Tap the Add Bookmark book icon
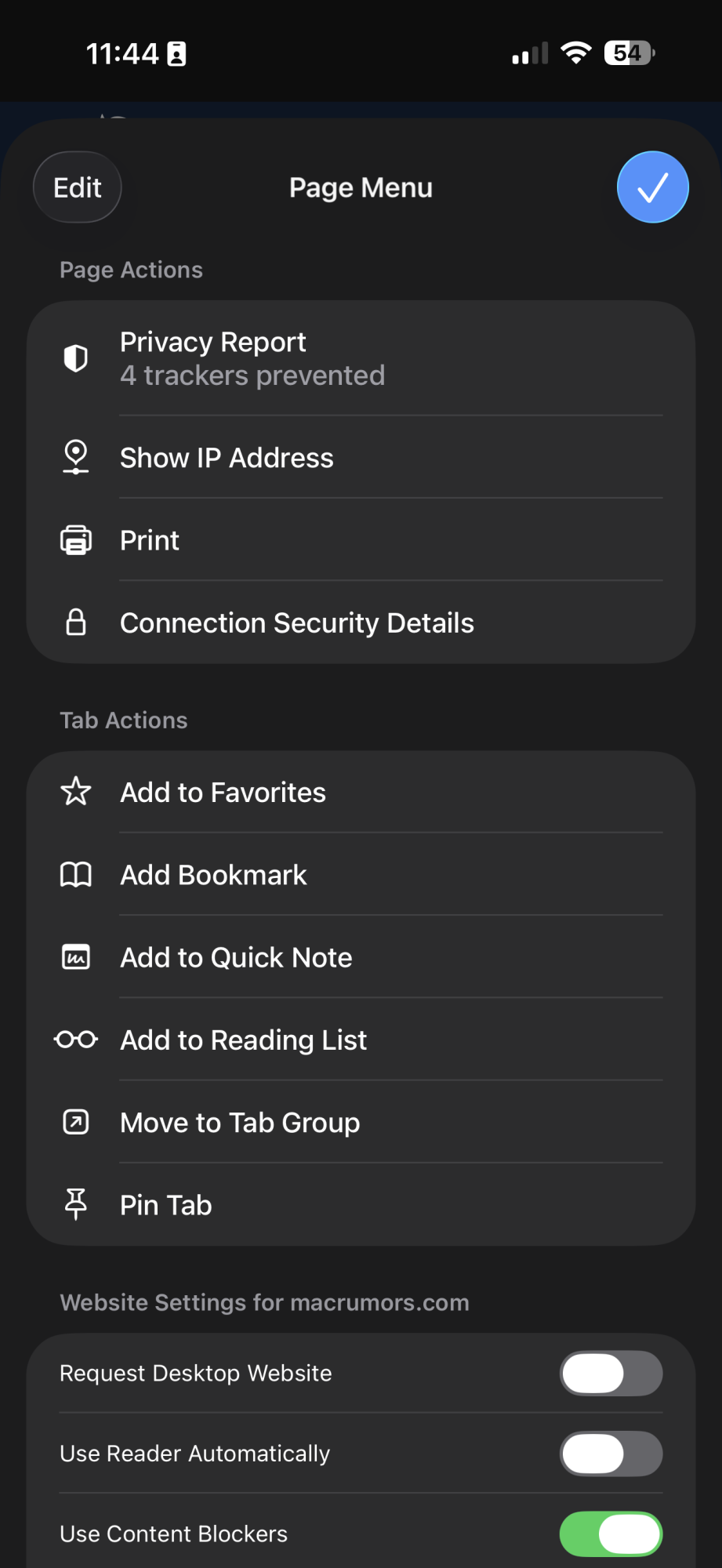Screen dimensions: 722x1568 pyautogui.click(x=76, y=874)
